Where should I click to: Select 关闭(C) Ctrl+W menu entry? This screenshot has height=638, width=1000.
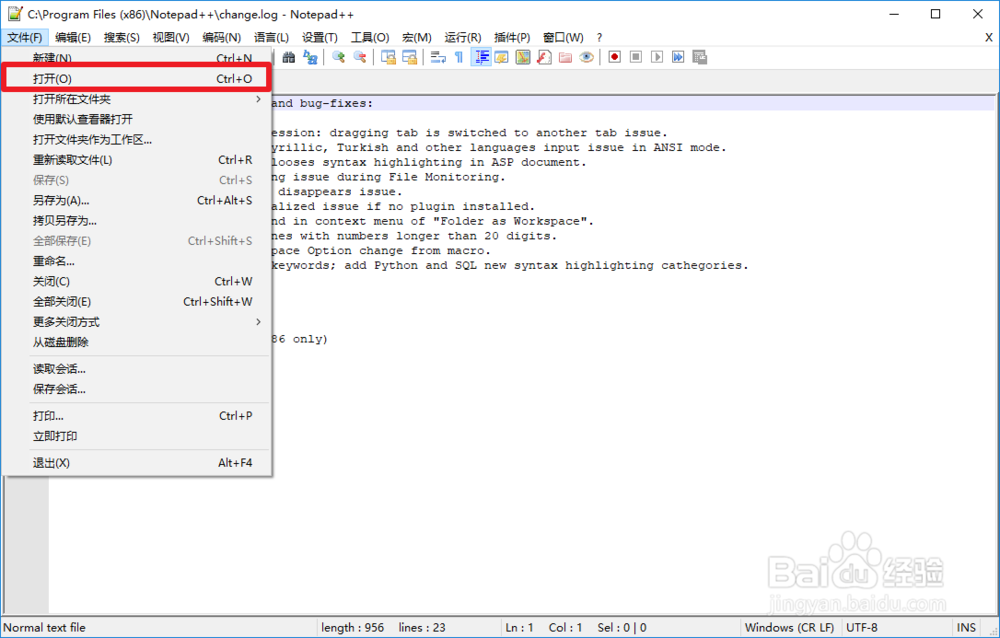(136, 281)
